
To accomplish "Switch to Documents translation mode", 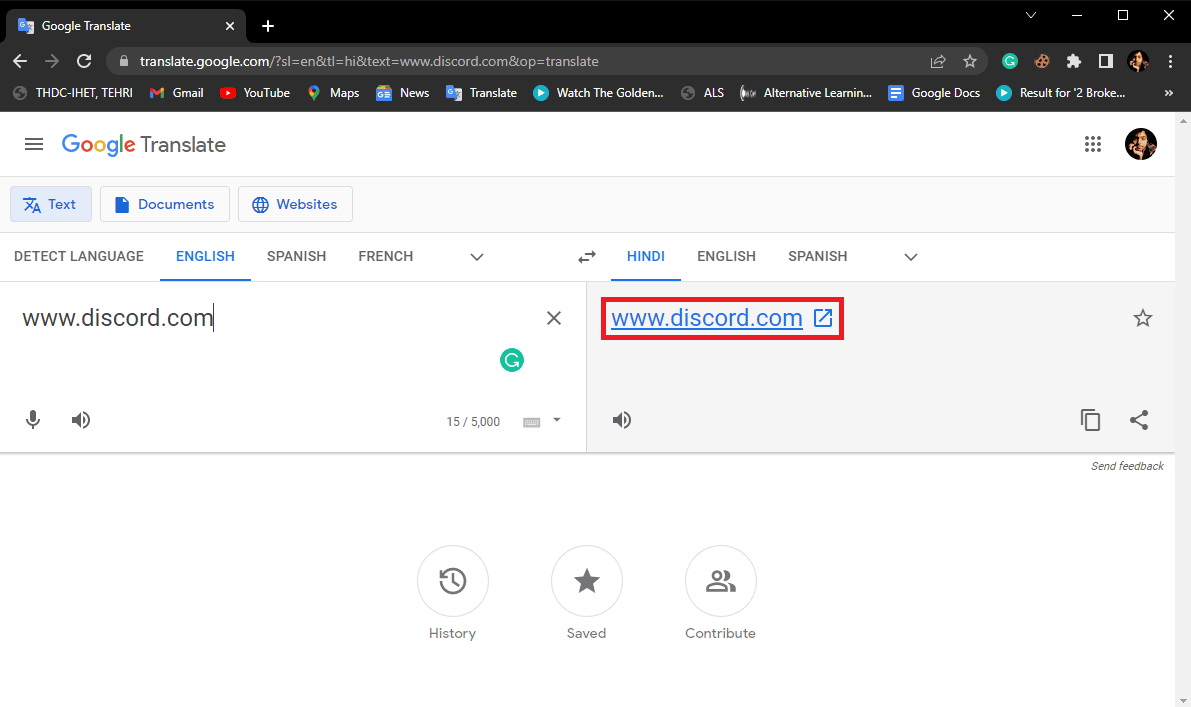I will 165,204.
